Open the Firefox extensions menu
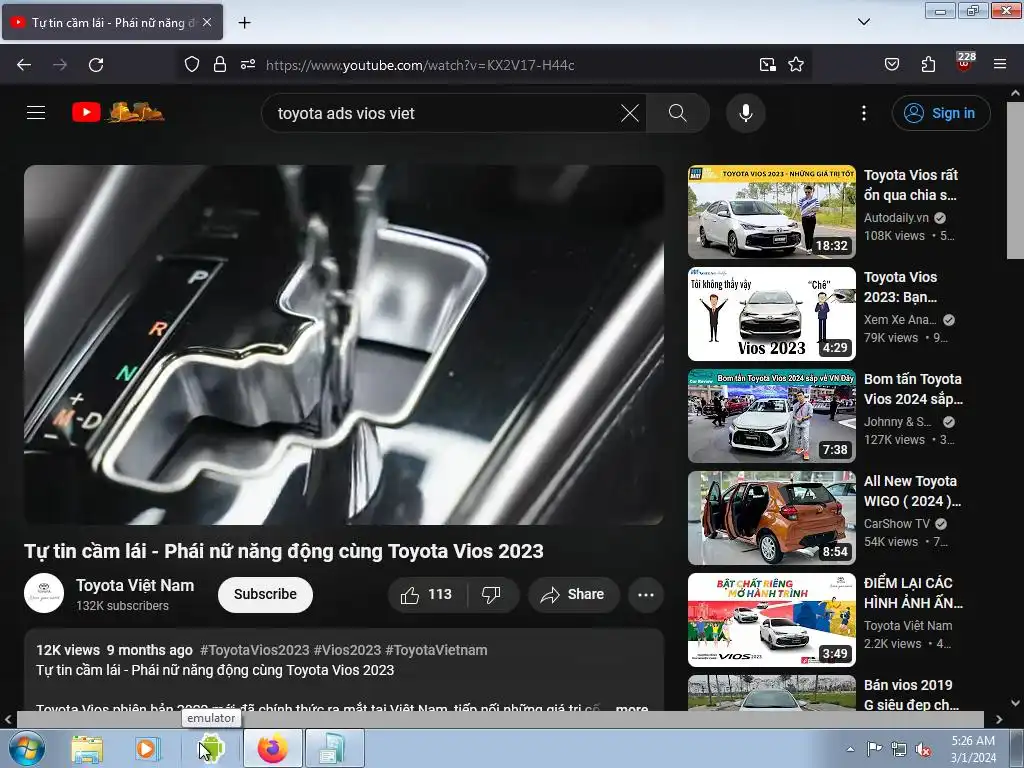The width and height of the screenshot is (1024, 768). (928, 64)
